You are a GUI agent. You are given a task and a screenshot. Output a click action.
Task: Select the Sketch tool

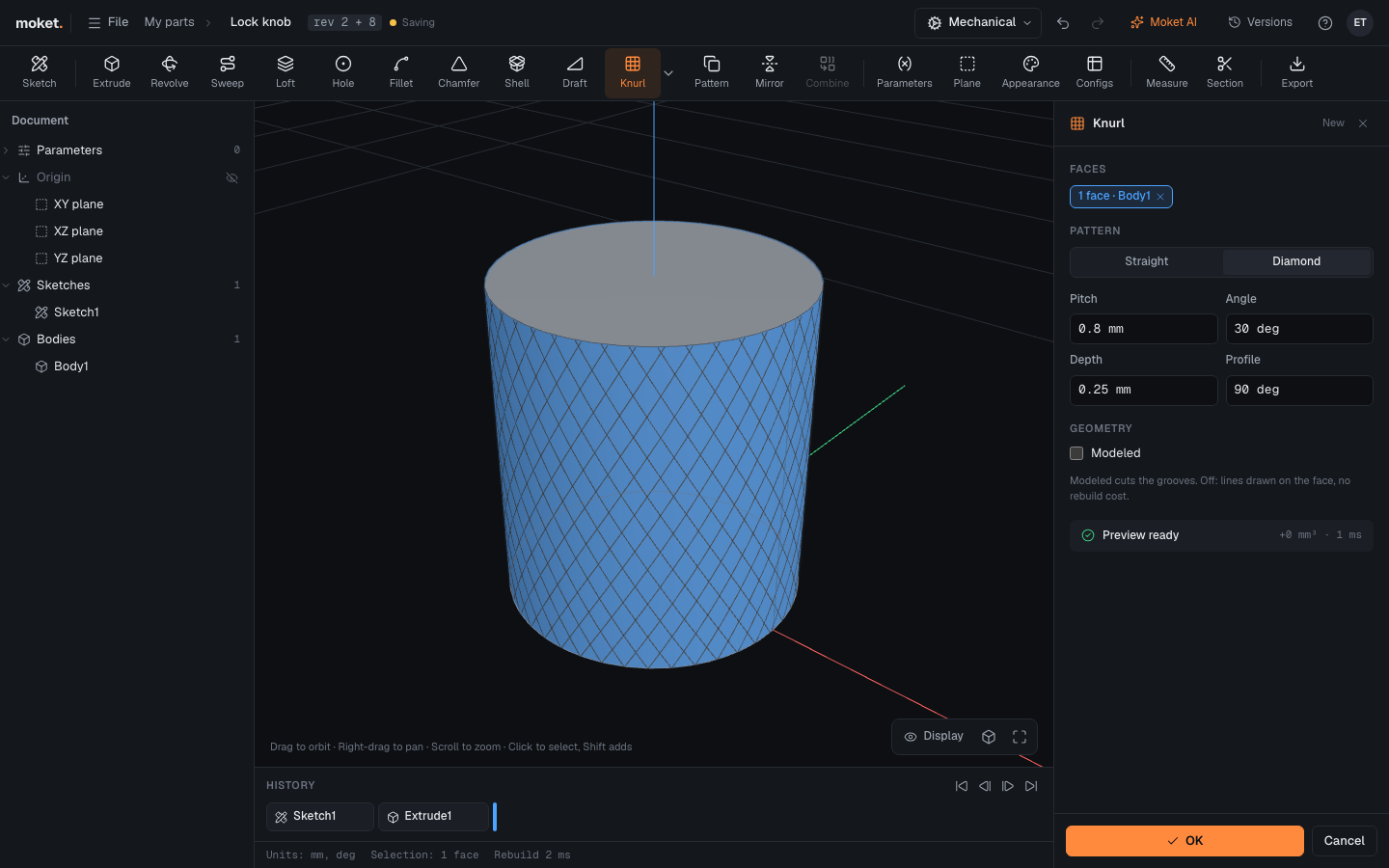coord(40,72)
